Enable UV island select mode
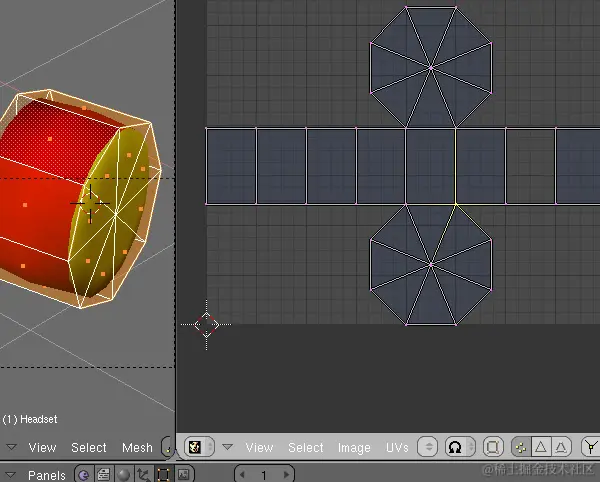600x482 pixels. (x=561, y=447)
